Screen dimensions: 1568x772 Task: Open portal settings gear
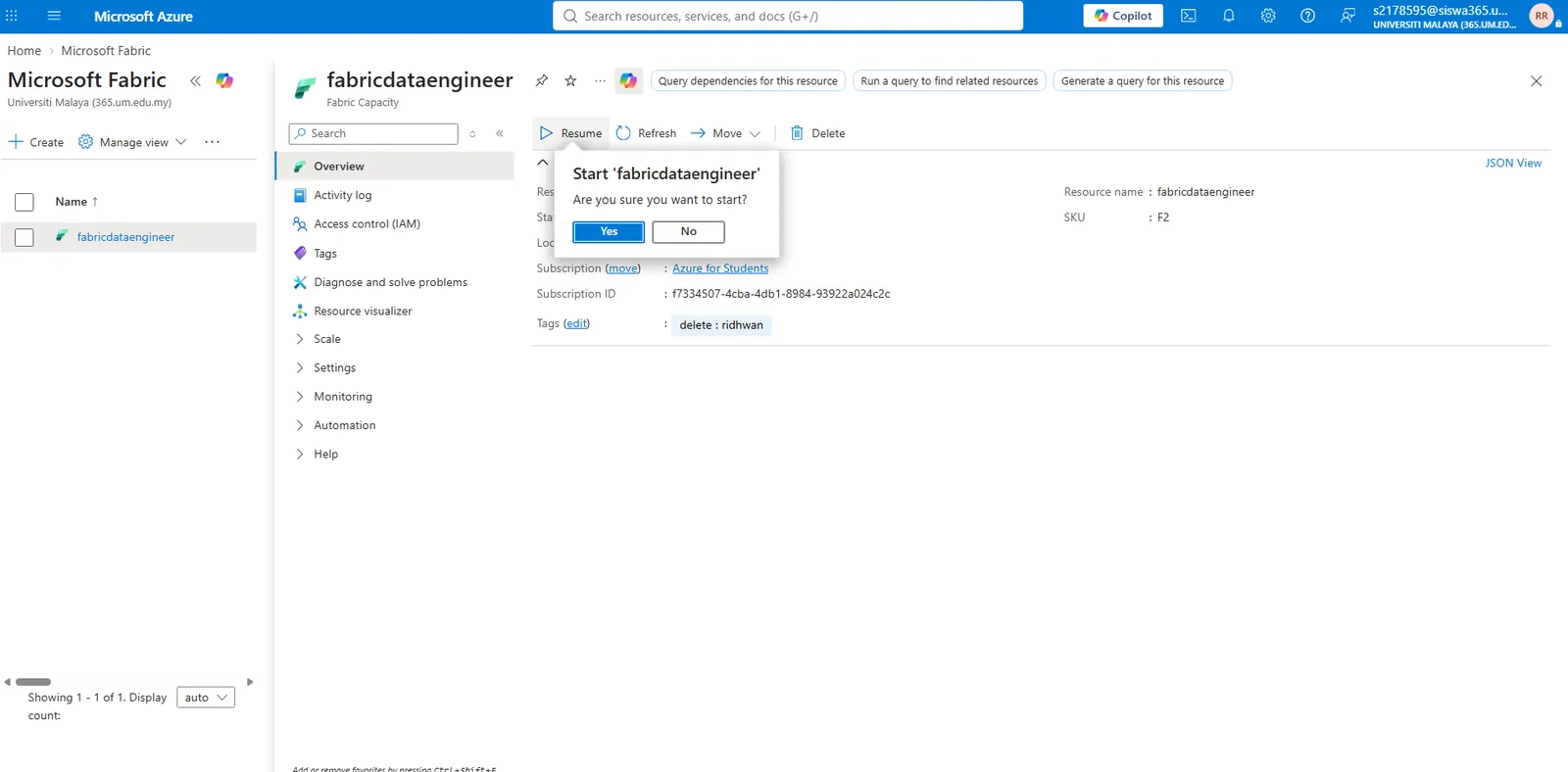pos(1268,16)
